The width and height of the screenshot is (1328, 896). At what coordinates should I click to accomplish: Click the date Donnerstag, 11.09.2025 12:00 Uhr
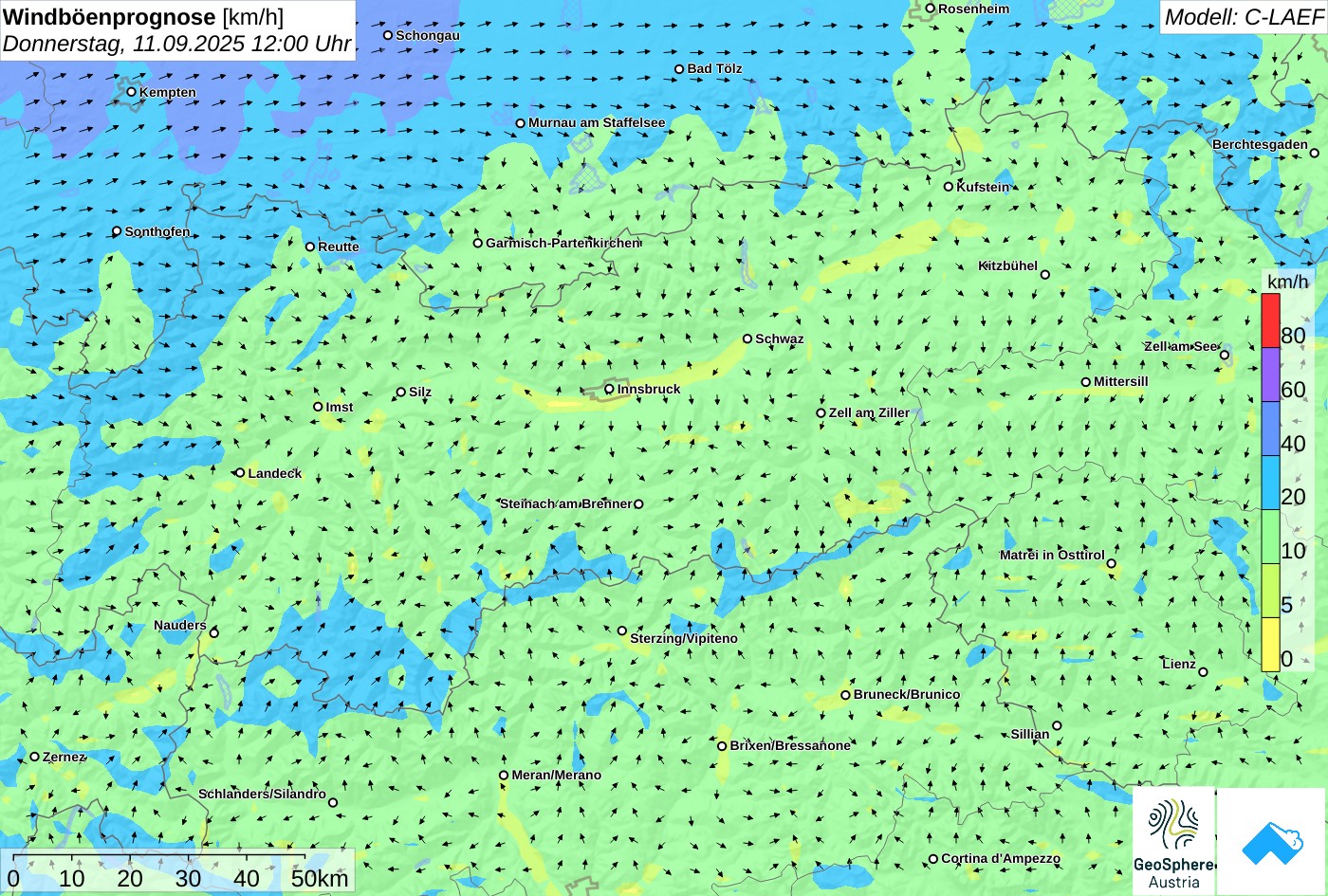[177, 44]
